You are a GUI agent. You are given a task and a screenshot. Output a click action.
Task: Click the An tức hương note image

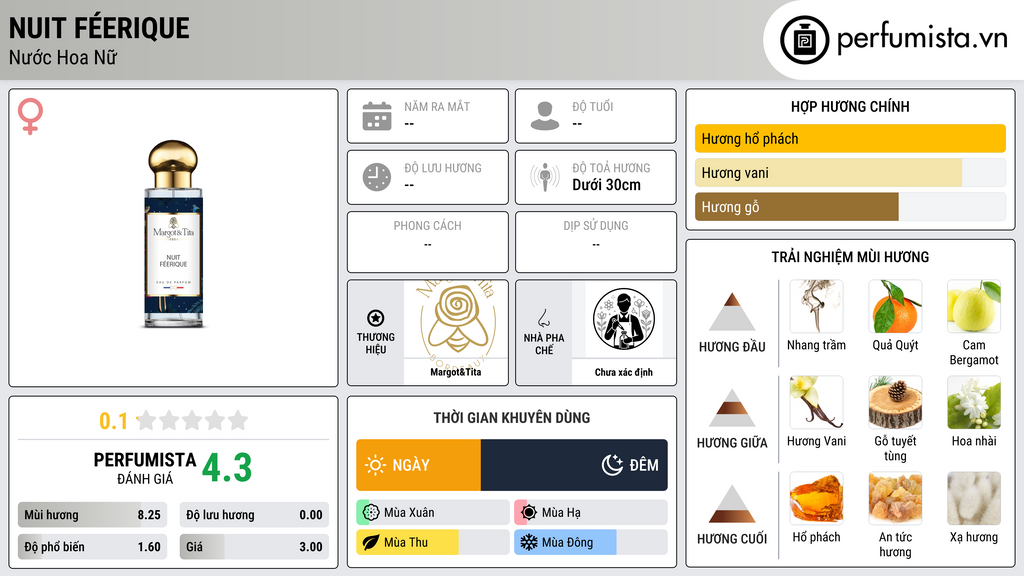[x=895, y=498]
